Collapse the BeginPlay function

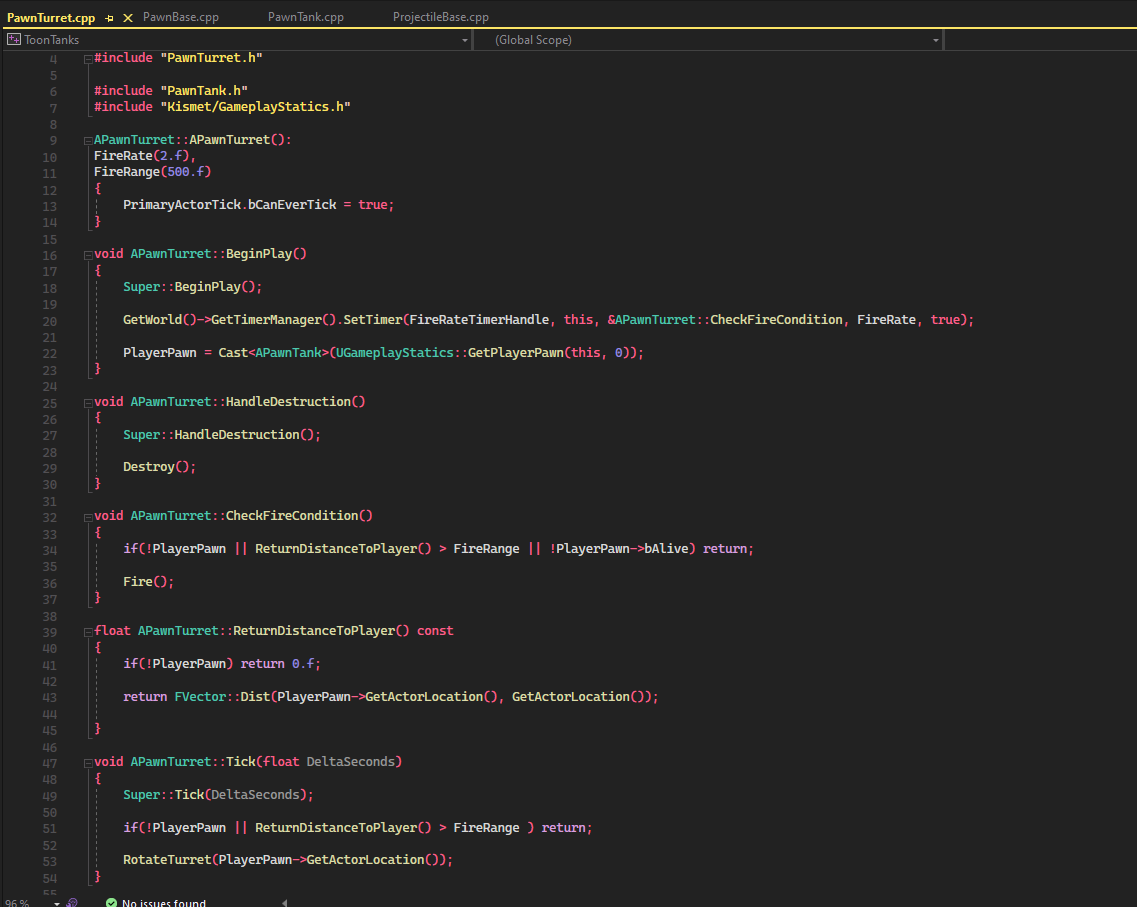pos(88,255)
